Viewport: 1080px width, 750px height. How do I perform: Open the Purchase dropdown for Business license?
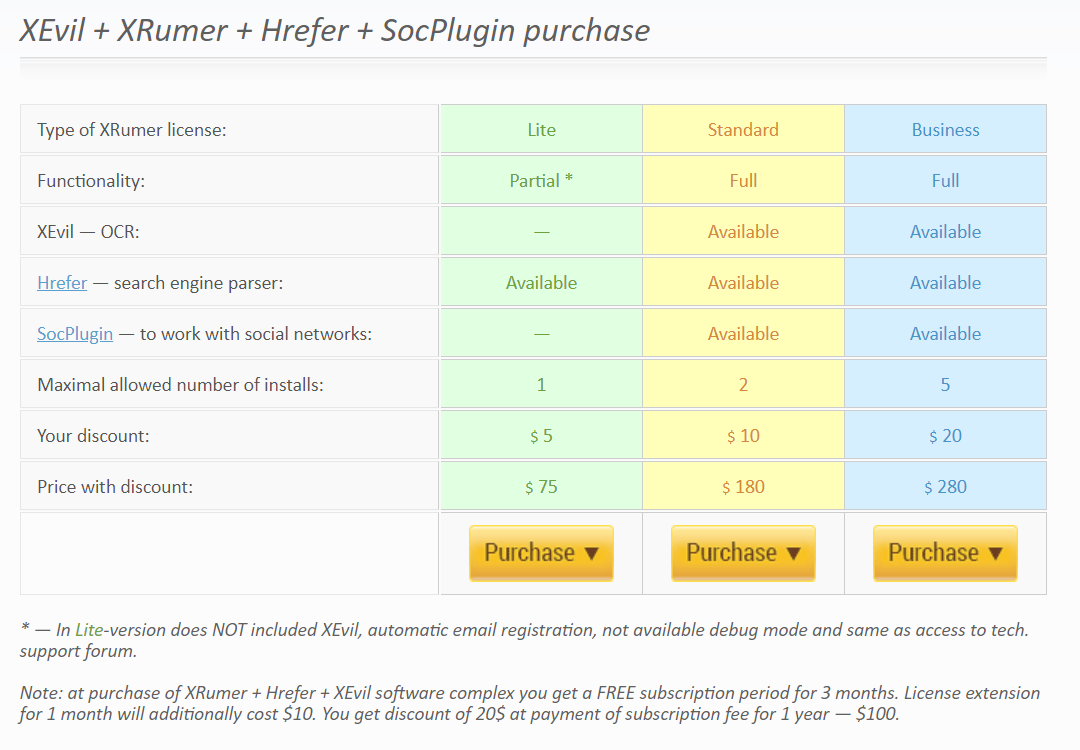click(945, 553)
